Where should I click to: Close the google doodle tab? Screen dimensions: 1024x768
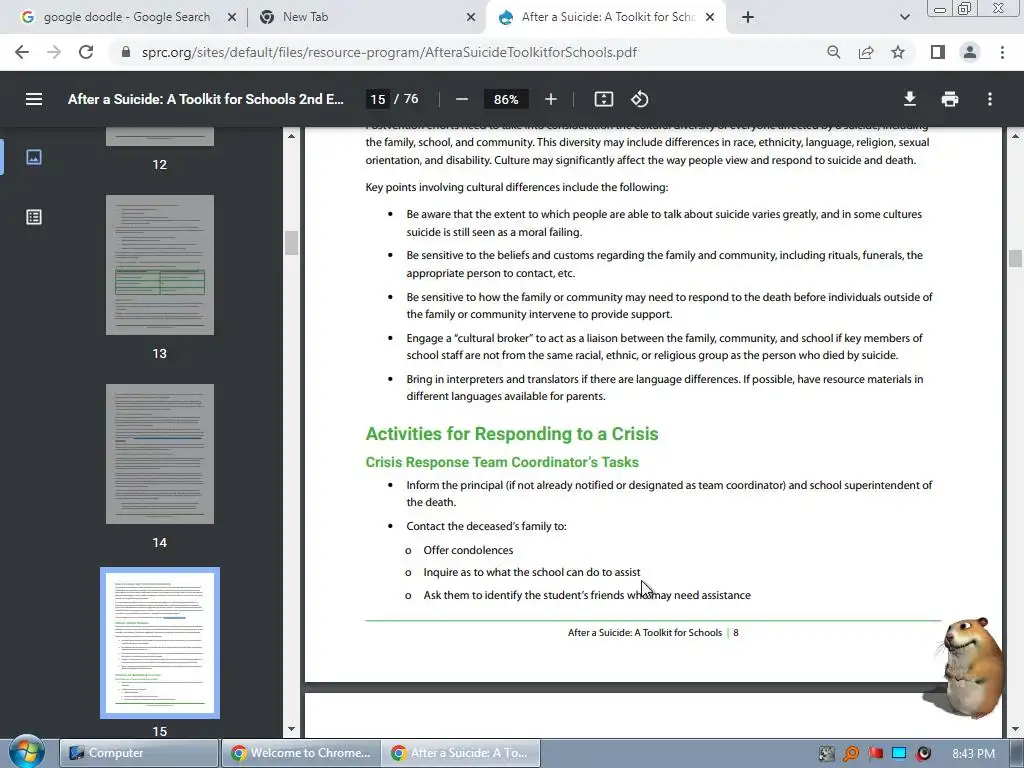pyautogui.click(x=231, y=18)
